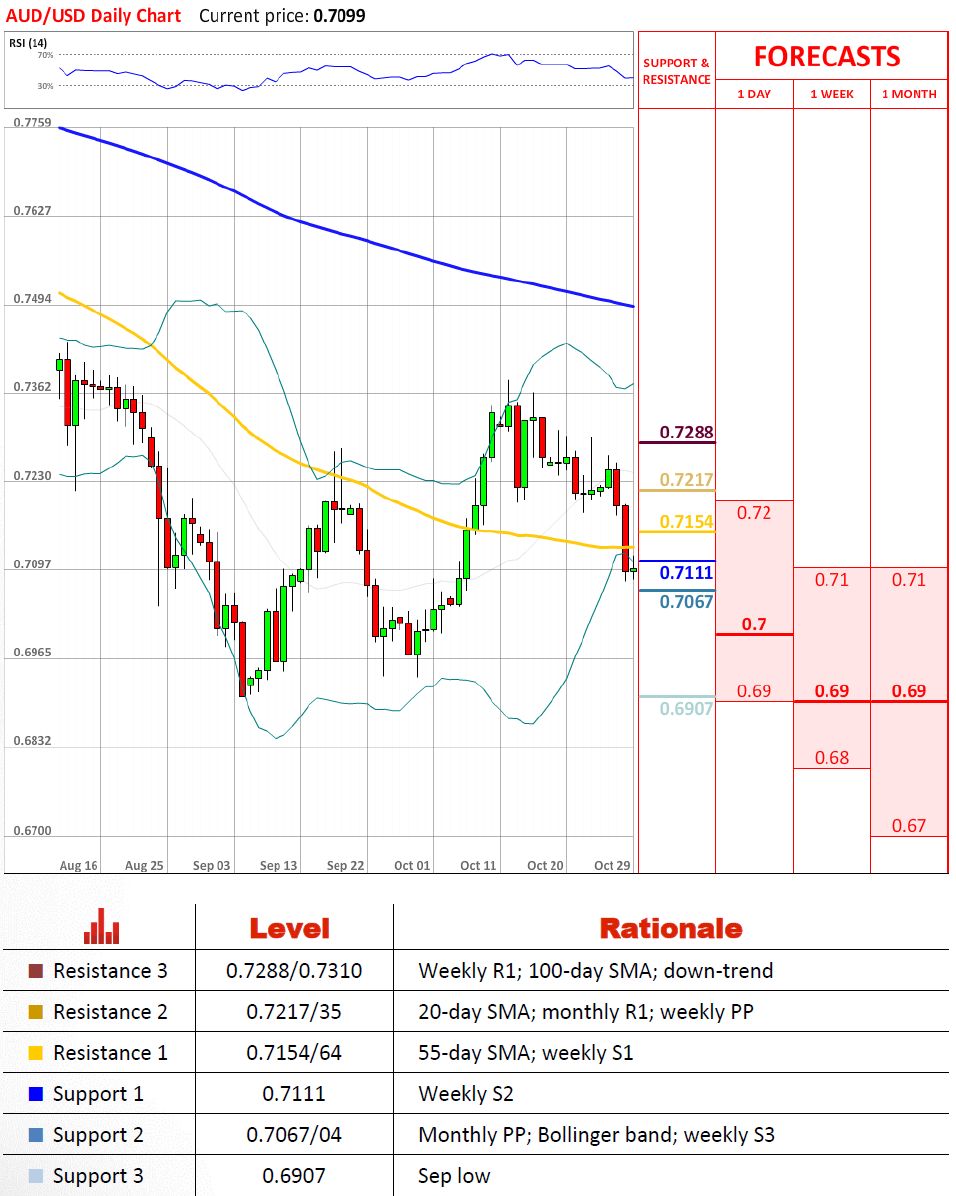Click the 'Sep low' rationale cell
Image resolution: width=956 pixels, height=1196 pixels.
454,1177
